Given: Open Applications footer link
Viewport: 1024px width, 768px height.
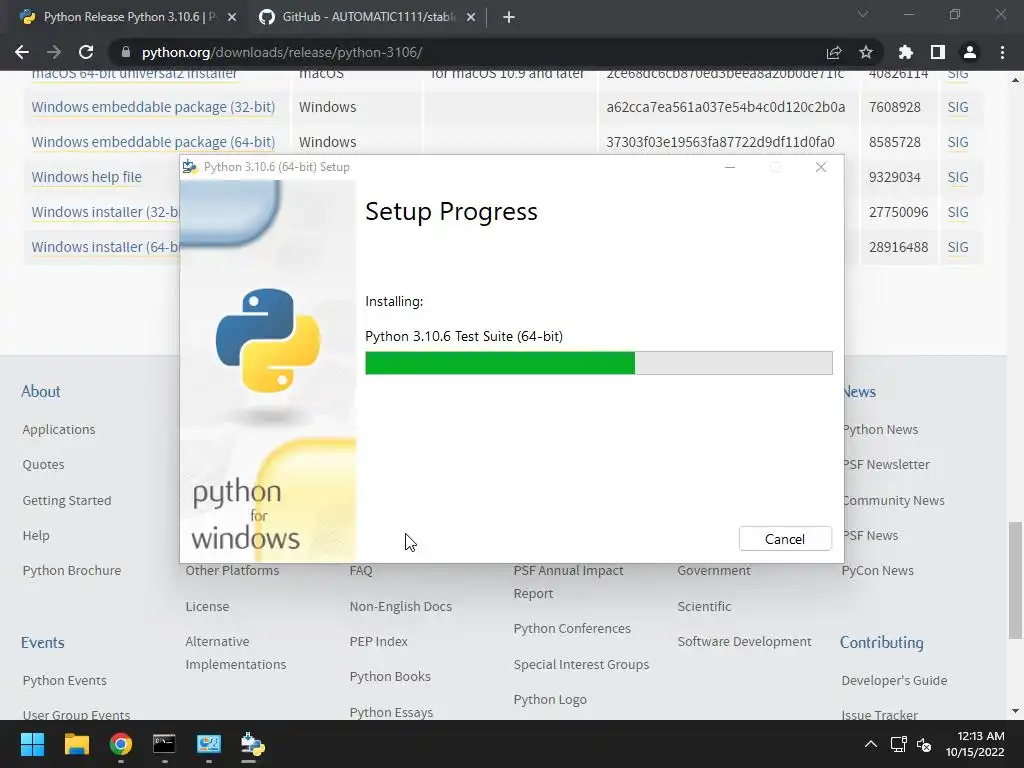Looking at the screenshot, I should [59, 429].
